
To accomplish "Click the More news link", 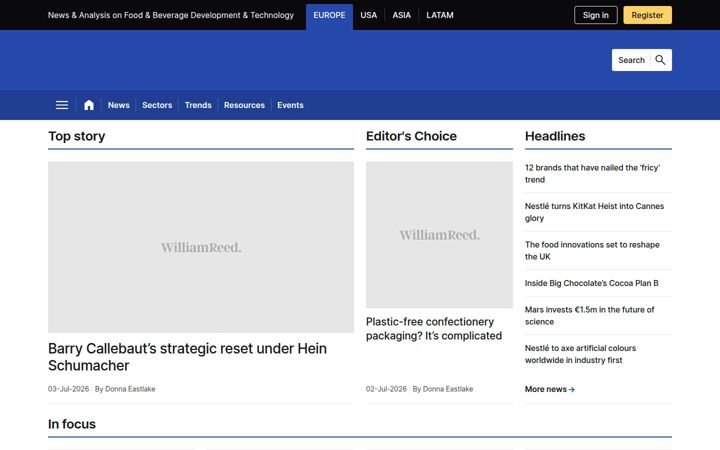I will [x=550, y=389].
